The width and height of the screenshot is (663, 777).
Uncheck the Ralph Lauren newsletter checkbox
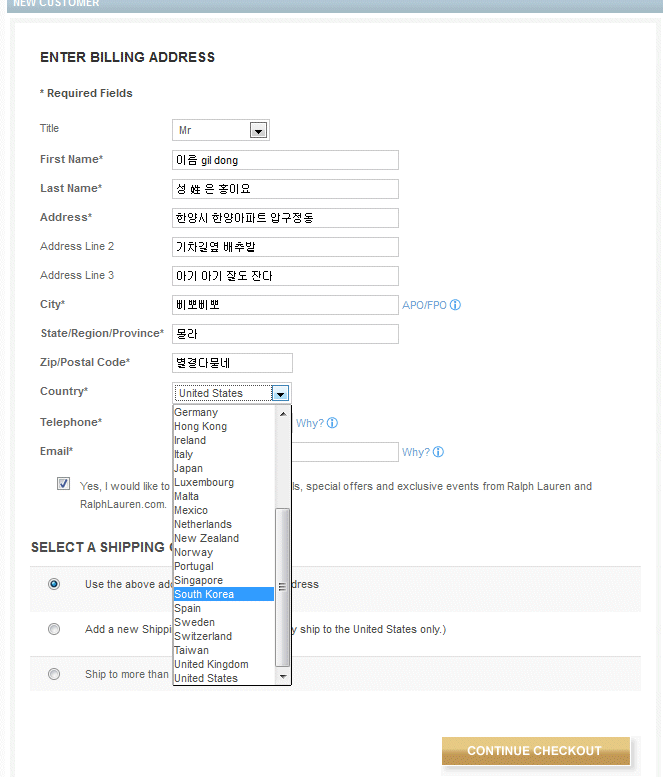[63, 484]
